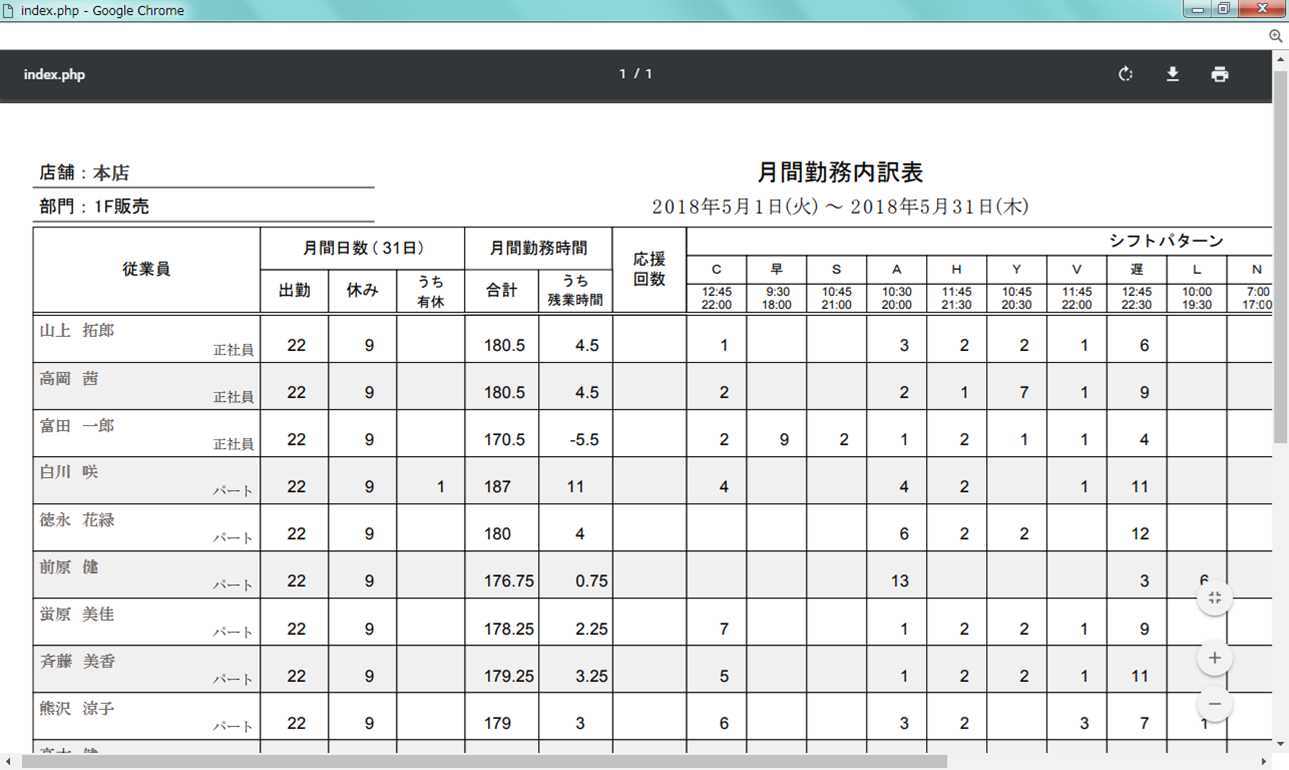Click the 月間日数（31日） header
This screenshot has height=770, width=1289.
click(362, 248)
